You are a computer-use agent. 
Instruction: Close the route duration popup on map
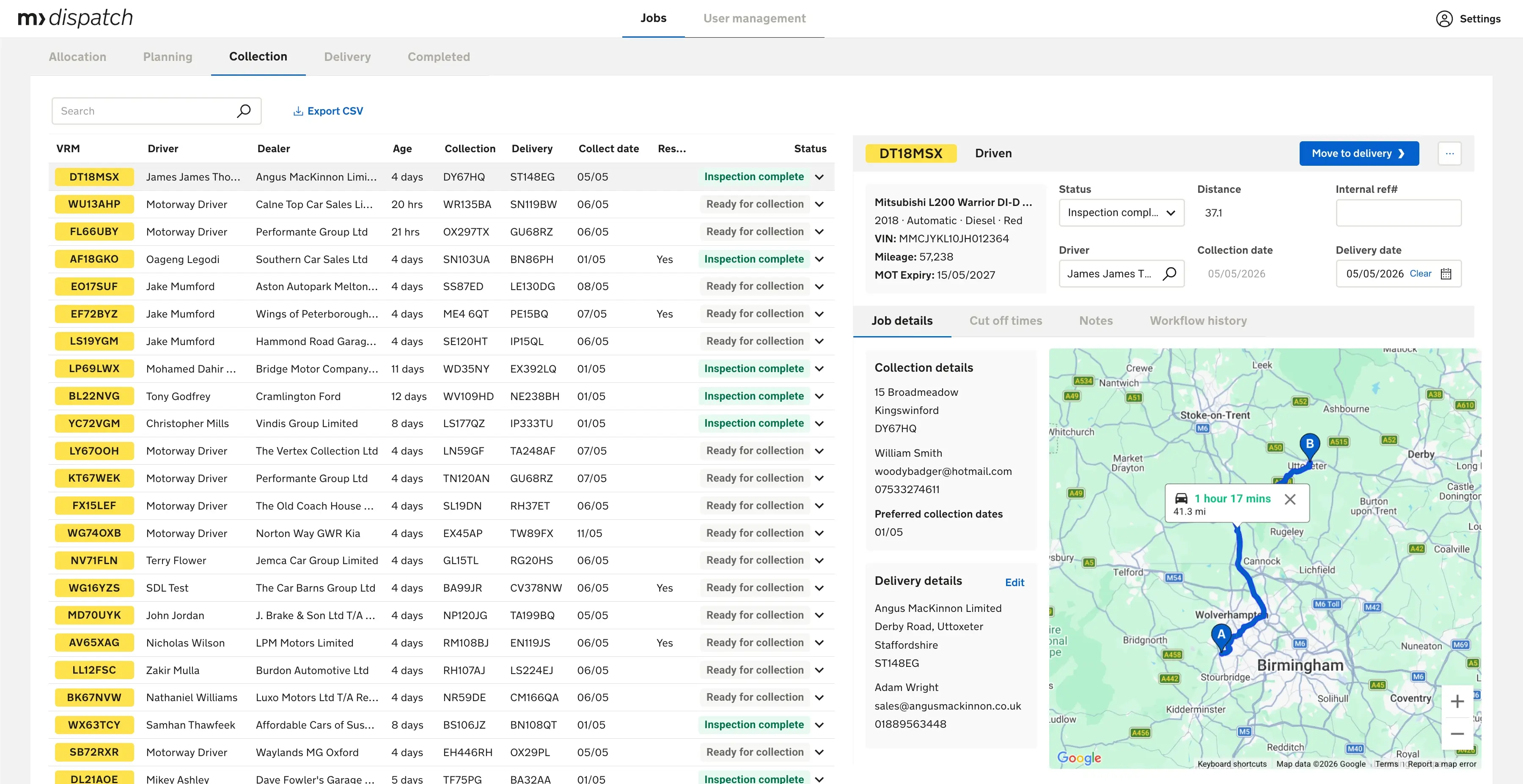[1290, 499]
